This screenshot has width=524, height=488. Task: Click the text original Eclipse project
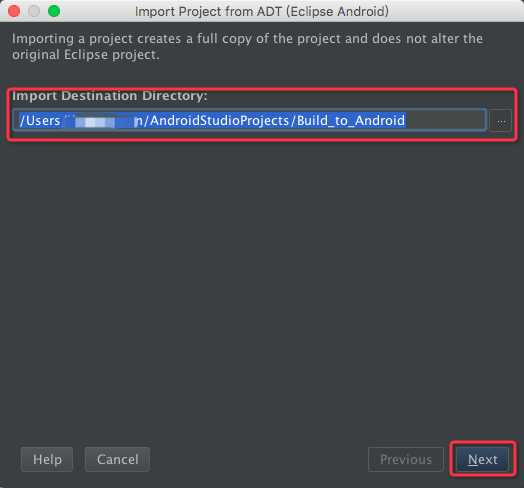pos(86,54)
